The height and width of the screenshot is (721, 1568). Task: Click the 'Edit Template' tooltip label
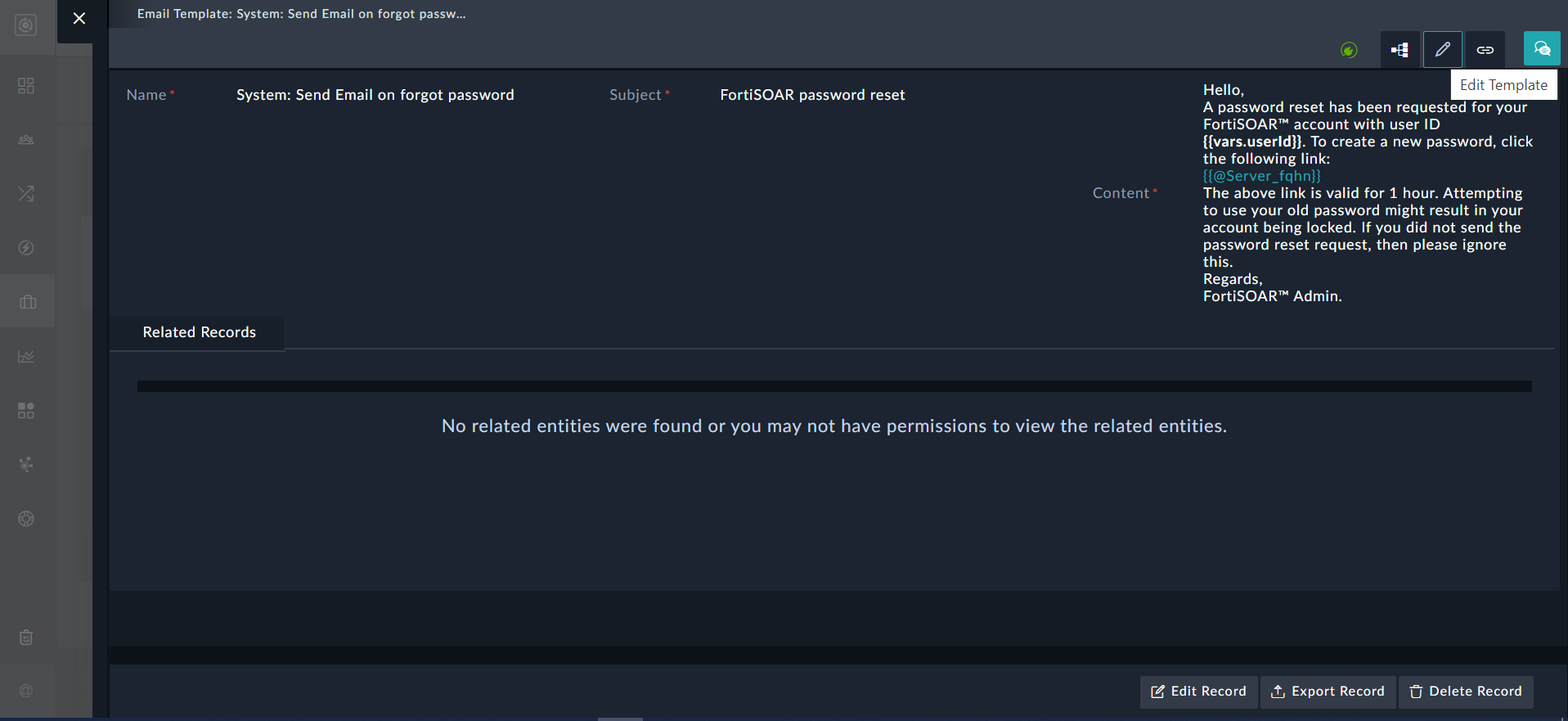[1504, 85]
